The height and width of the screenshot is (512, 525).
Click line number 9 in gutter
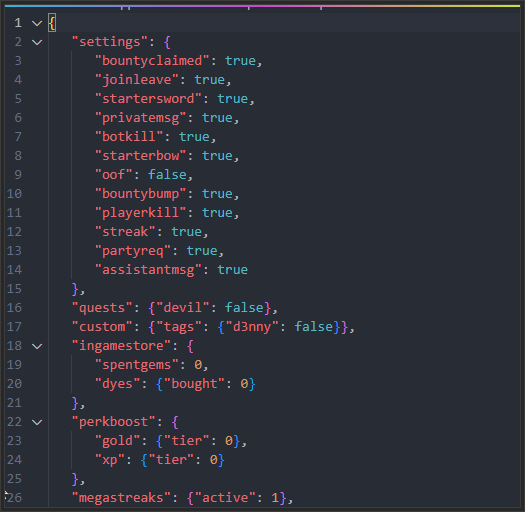click(18, 175)
